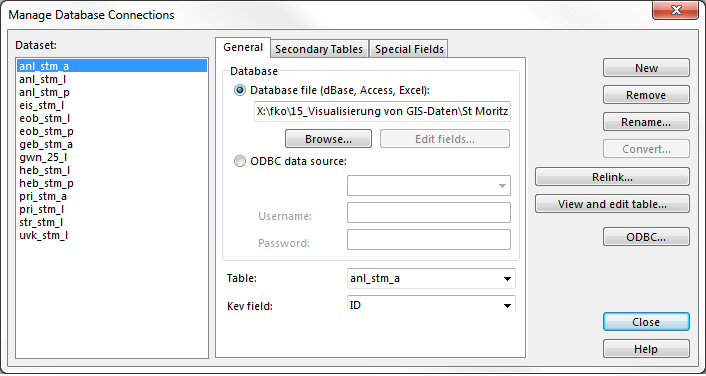This screenshot has height=376, width=706.
Task: Click the Password input field
Action: click(429, 240)
